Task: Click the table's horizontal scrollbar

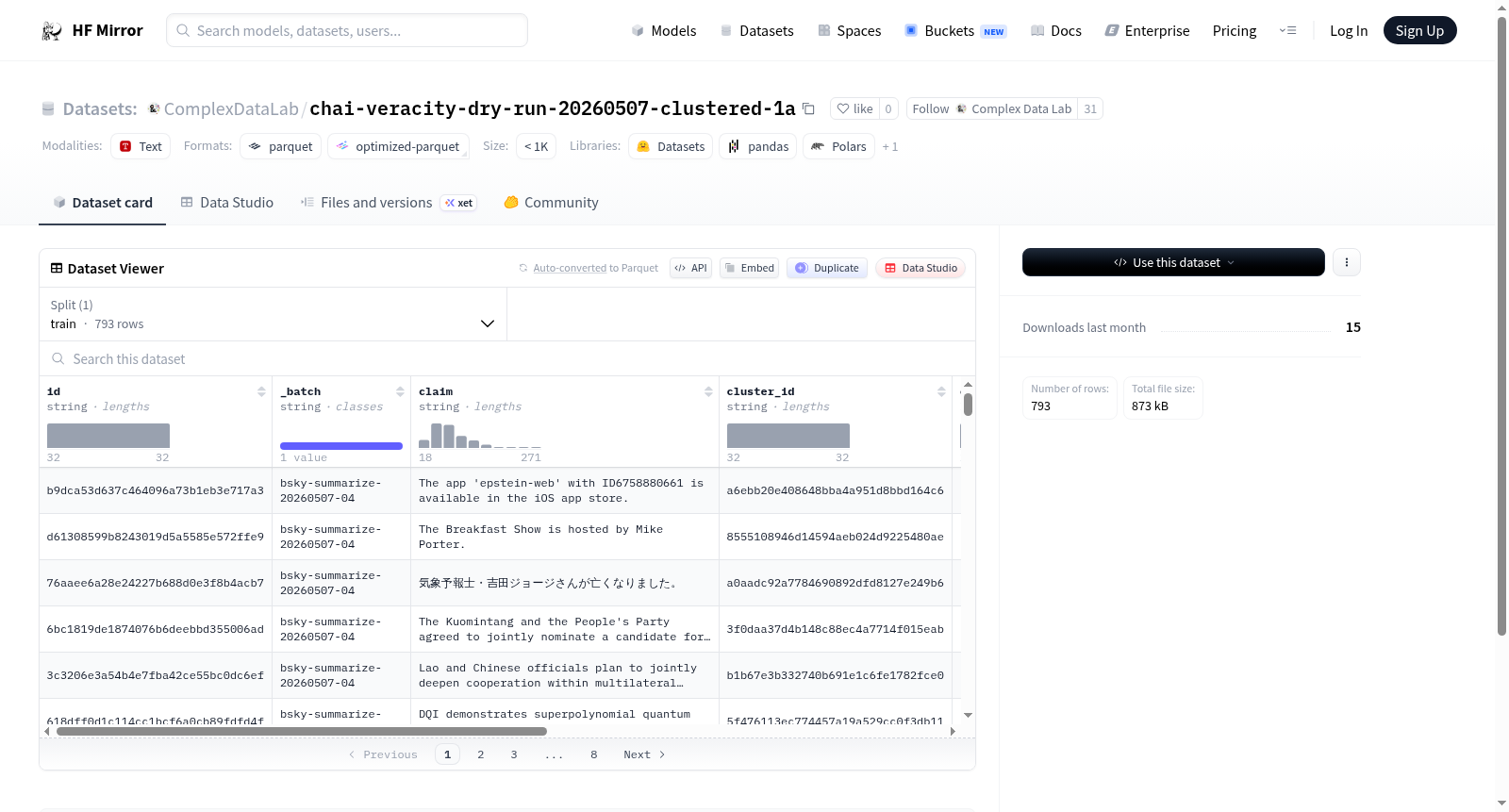Action: pyautogui.click(x=302, y=731)
